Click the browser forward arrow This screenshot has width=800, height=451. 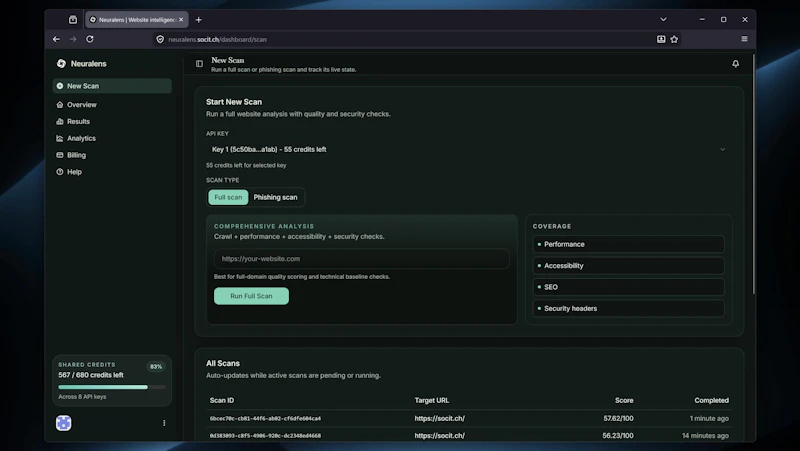click(x=73, y=39)
